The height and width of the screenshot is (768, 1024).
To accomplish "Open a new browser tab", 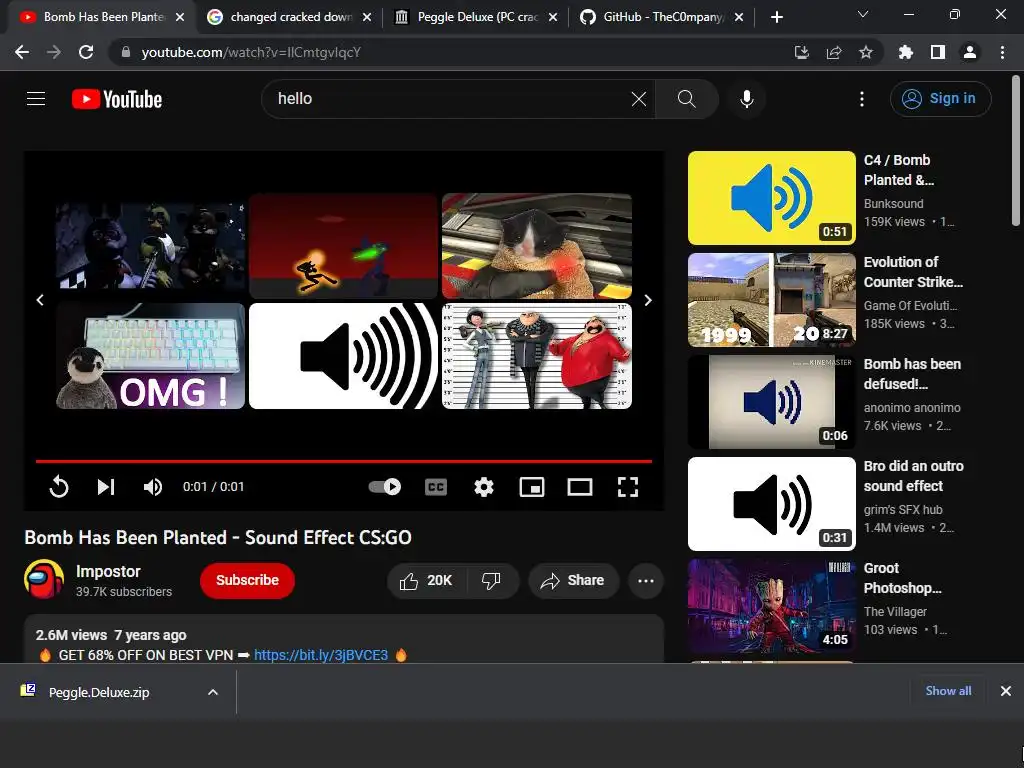I will [776, 17].
